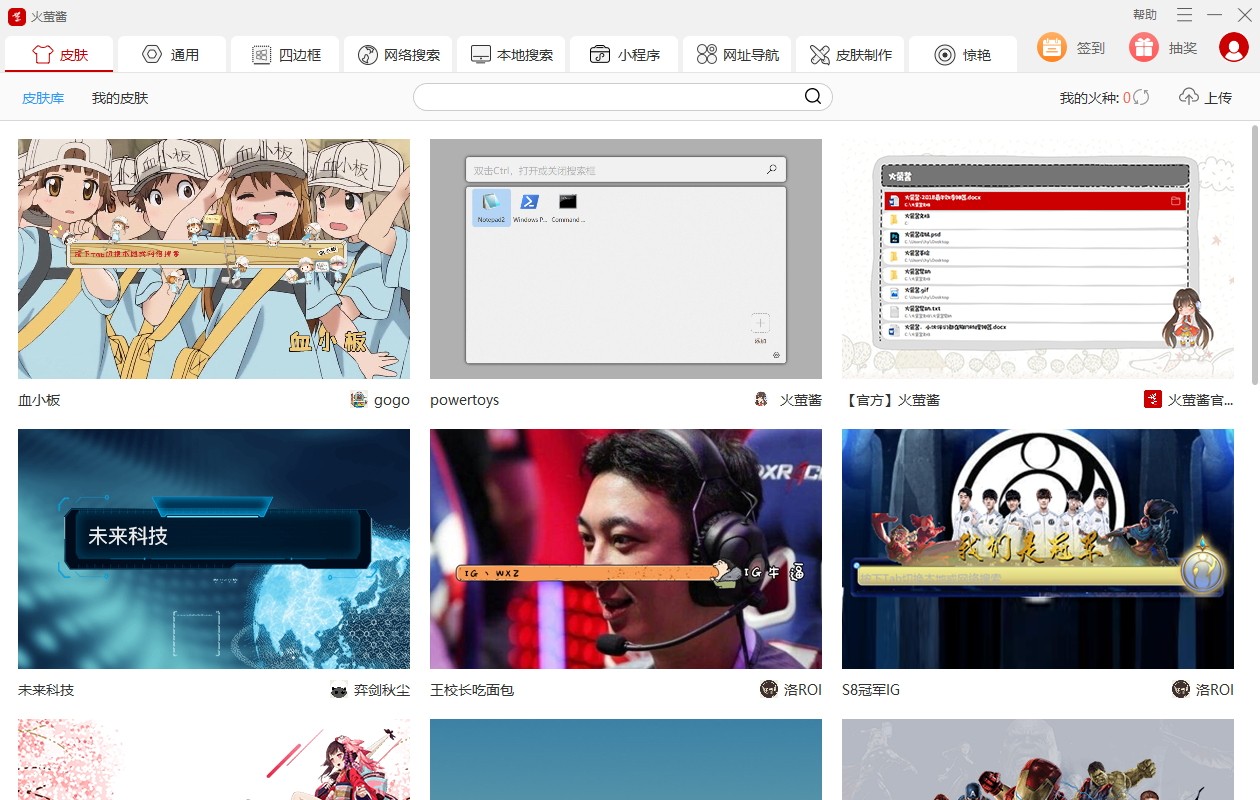Open the powertoys skin thumbnail

pos(626,259)
